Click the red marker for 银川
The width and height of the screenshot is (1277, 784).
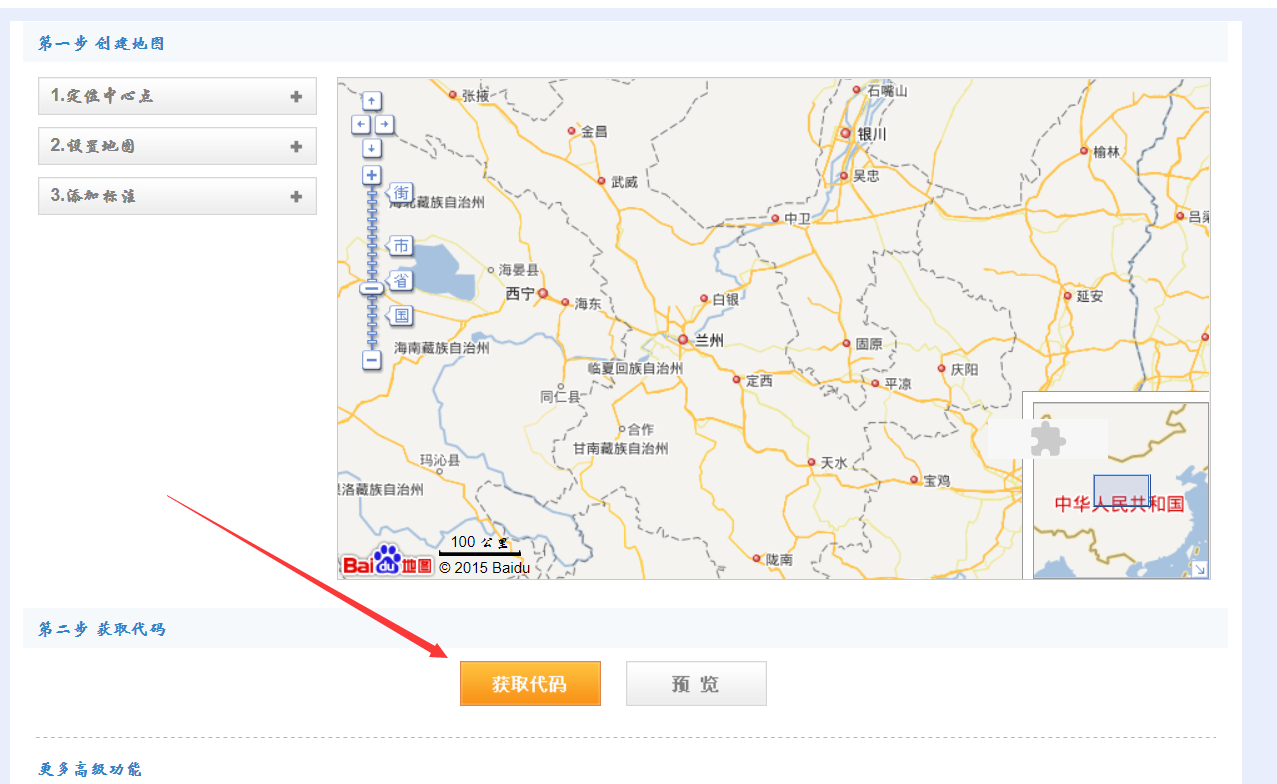pos(846,133)
